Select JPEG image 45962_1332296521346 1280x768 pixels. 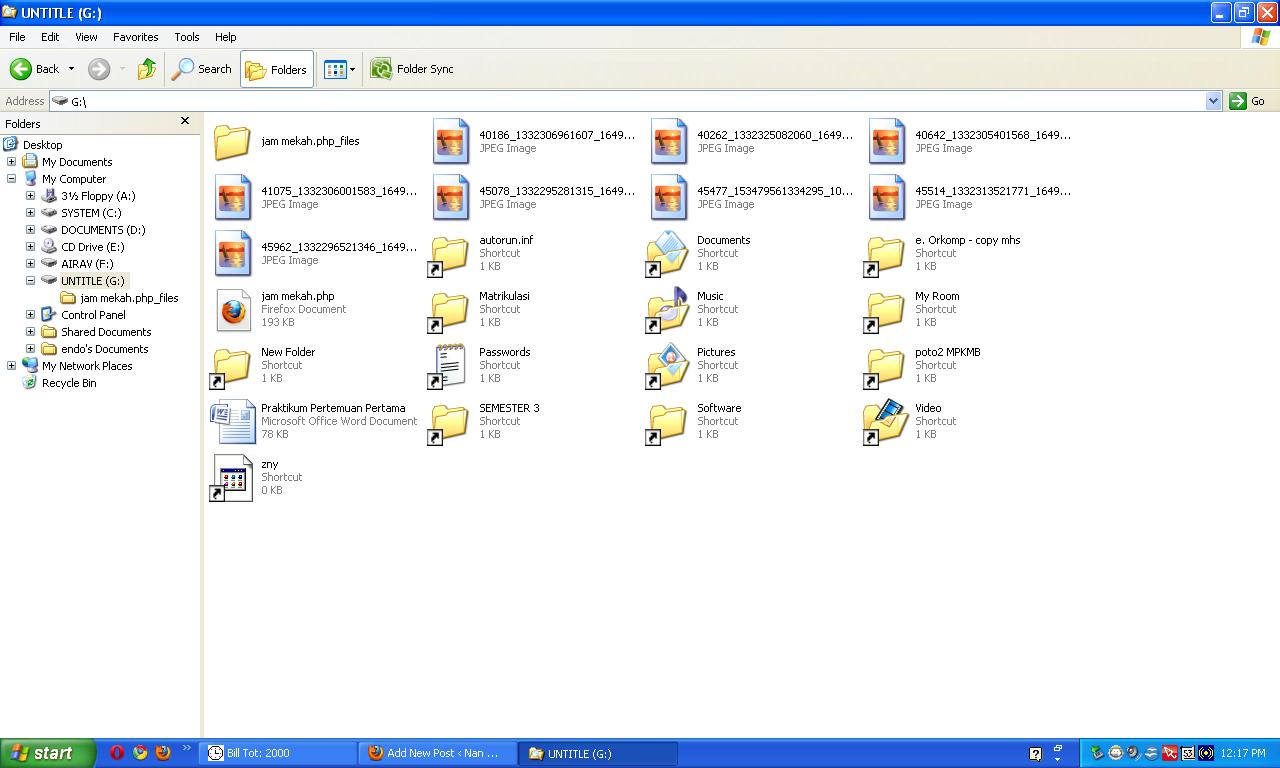(232, 253)
